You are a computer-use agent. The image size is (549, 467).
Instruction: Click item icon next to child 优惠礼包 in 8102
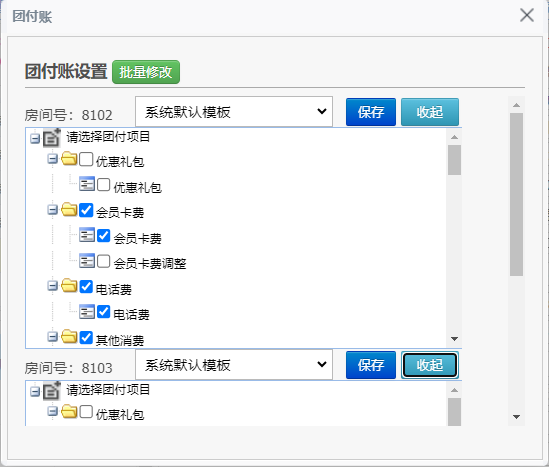87,184
